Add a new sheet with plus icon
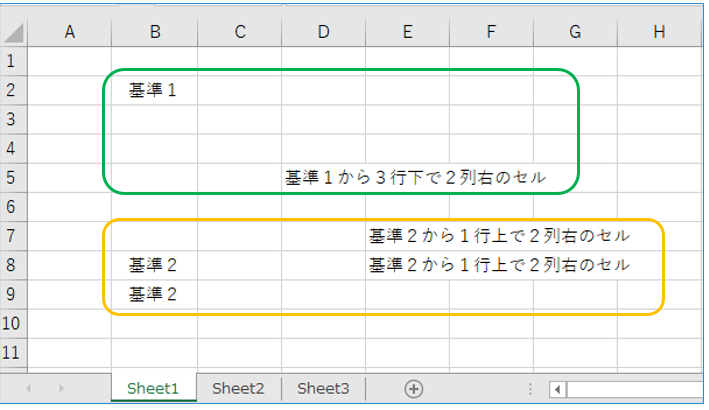 click(x=414, y=389)
